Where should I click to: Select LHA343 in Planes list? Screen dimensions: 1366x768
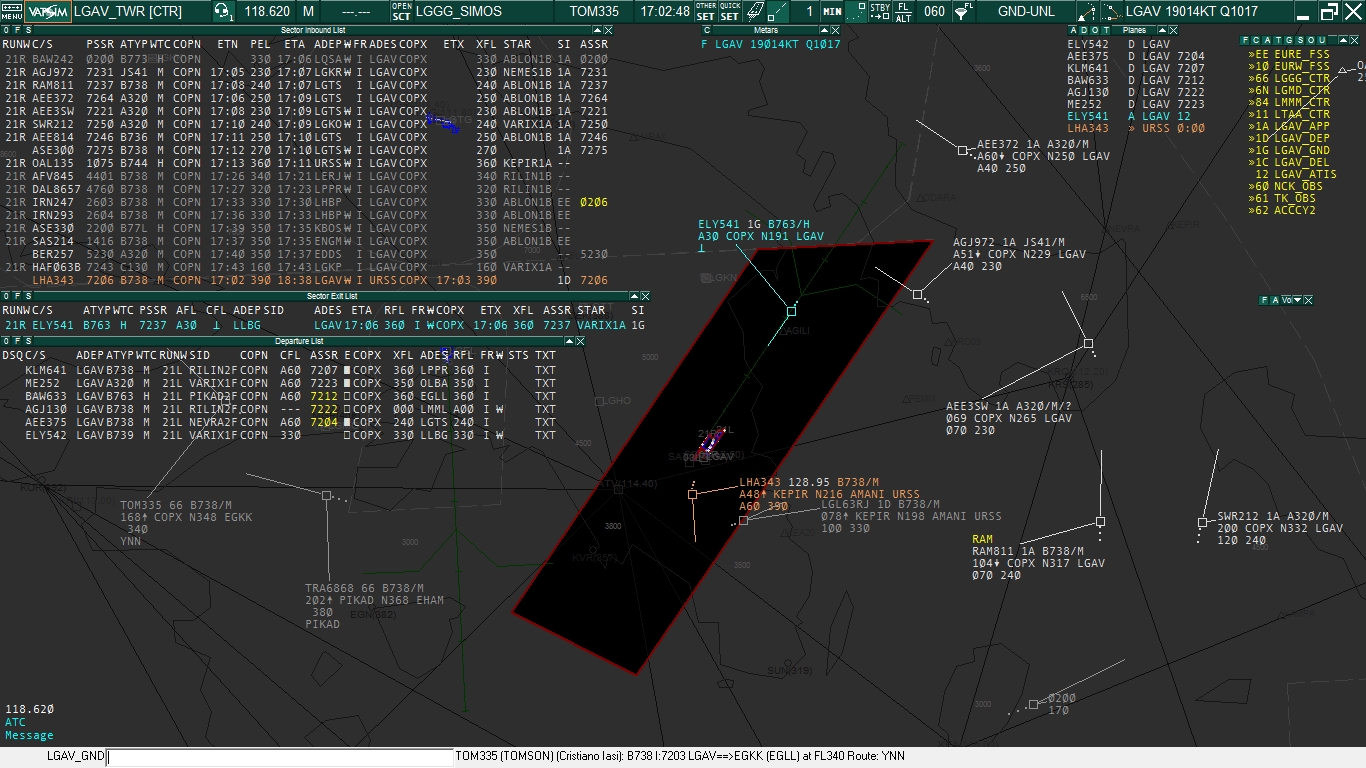[x=1137, y=128]
